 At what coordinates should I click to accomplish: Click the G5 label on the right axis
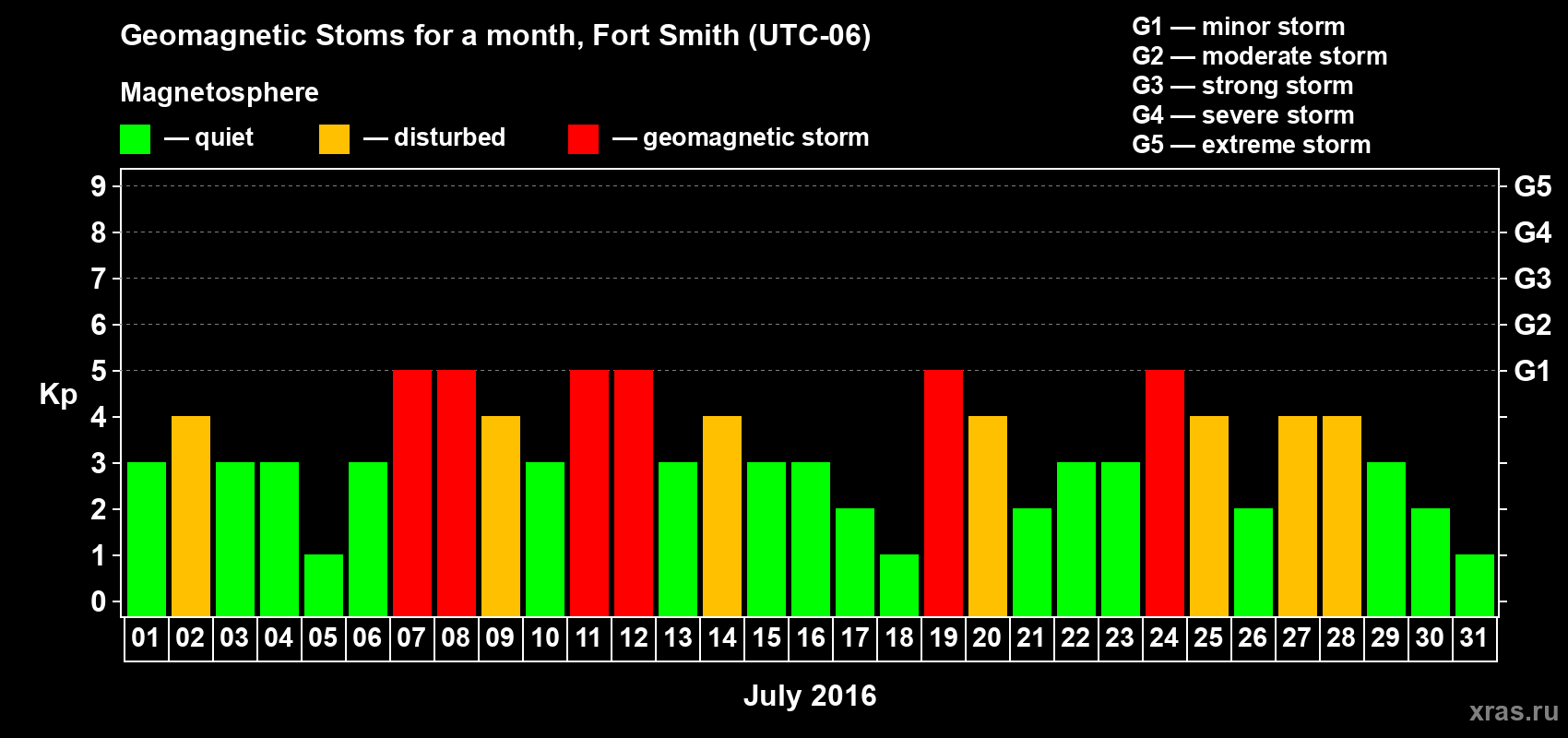[1533, 186]
